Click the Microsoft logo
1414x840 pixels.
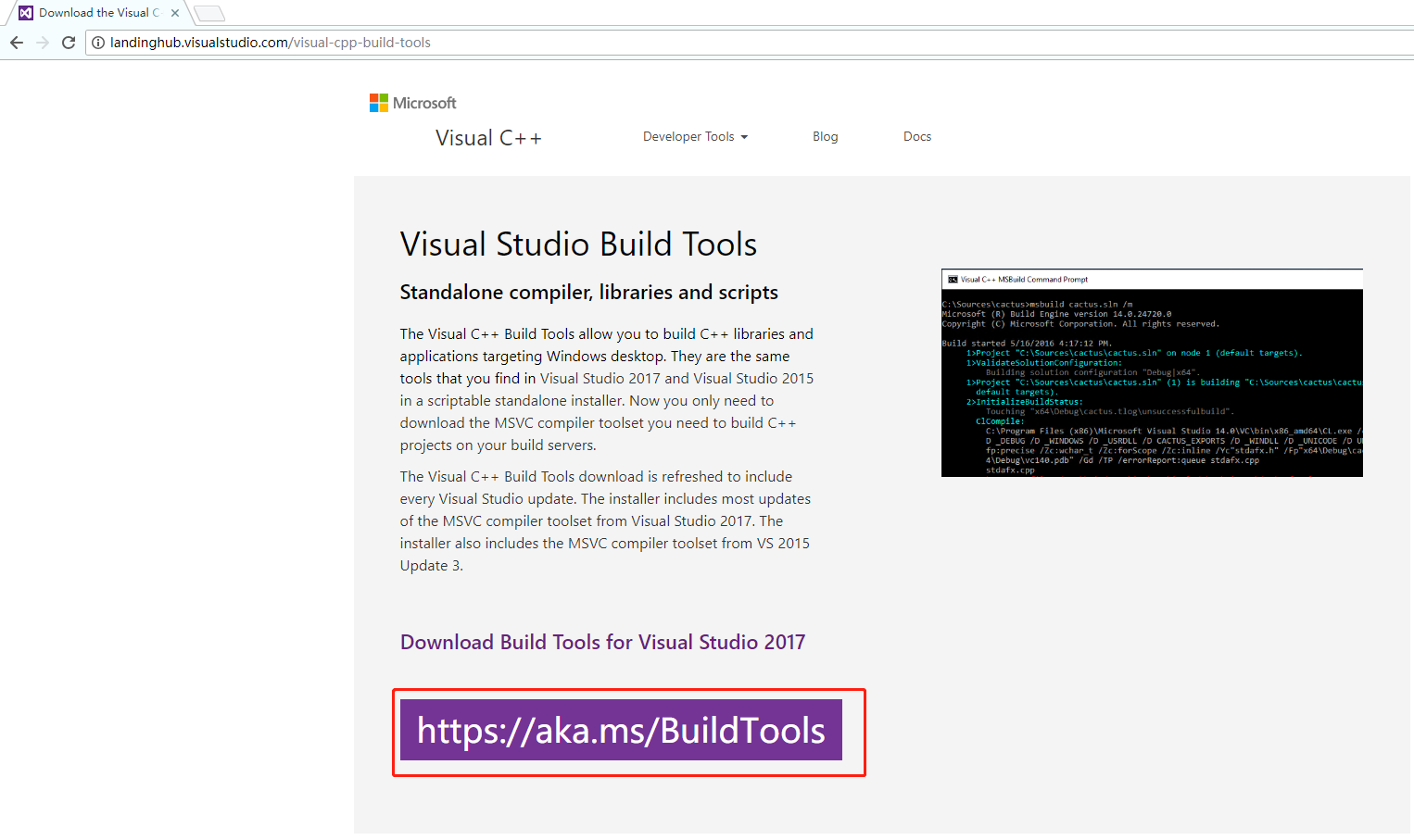[x=413, y=103]
